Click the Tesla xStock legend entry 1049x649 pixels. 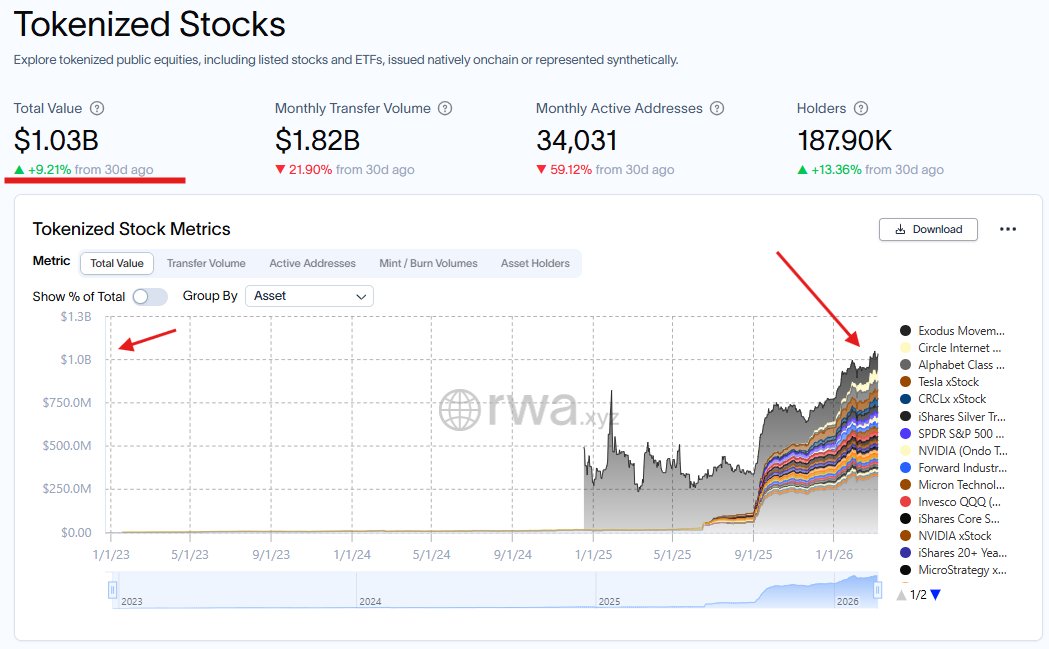tap(941, 382)
